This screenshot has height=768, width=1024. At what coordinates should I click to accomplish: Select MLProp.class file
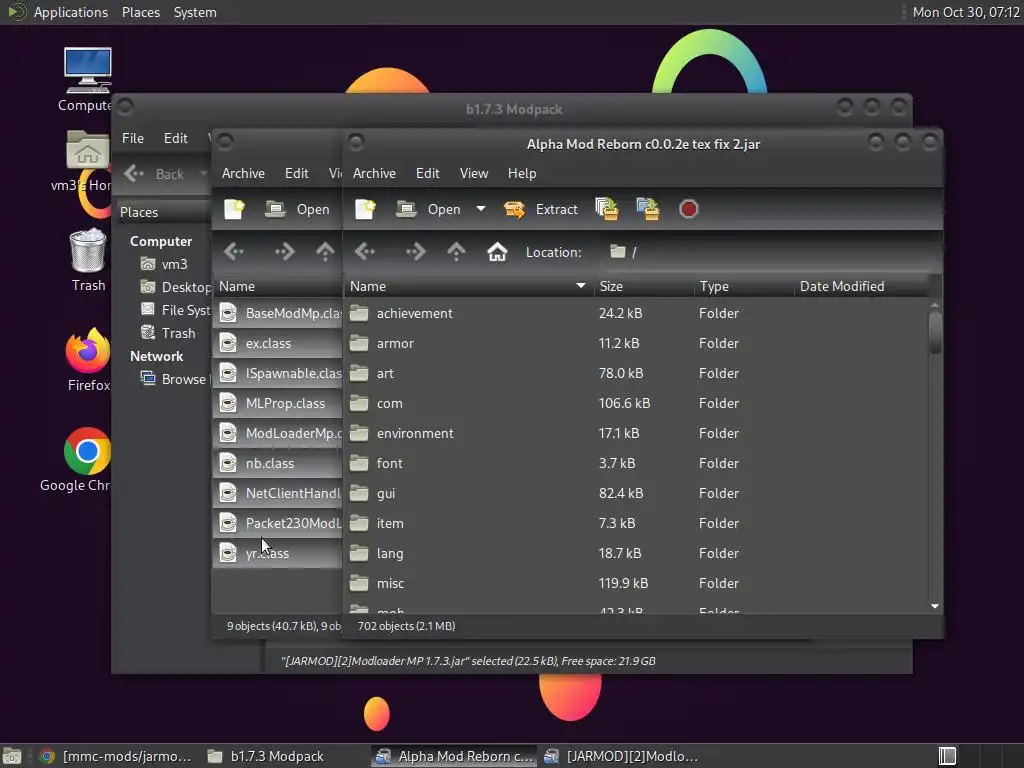[278, 403]
